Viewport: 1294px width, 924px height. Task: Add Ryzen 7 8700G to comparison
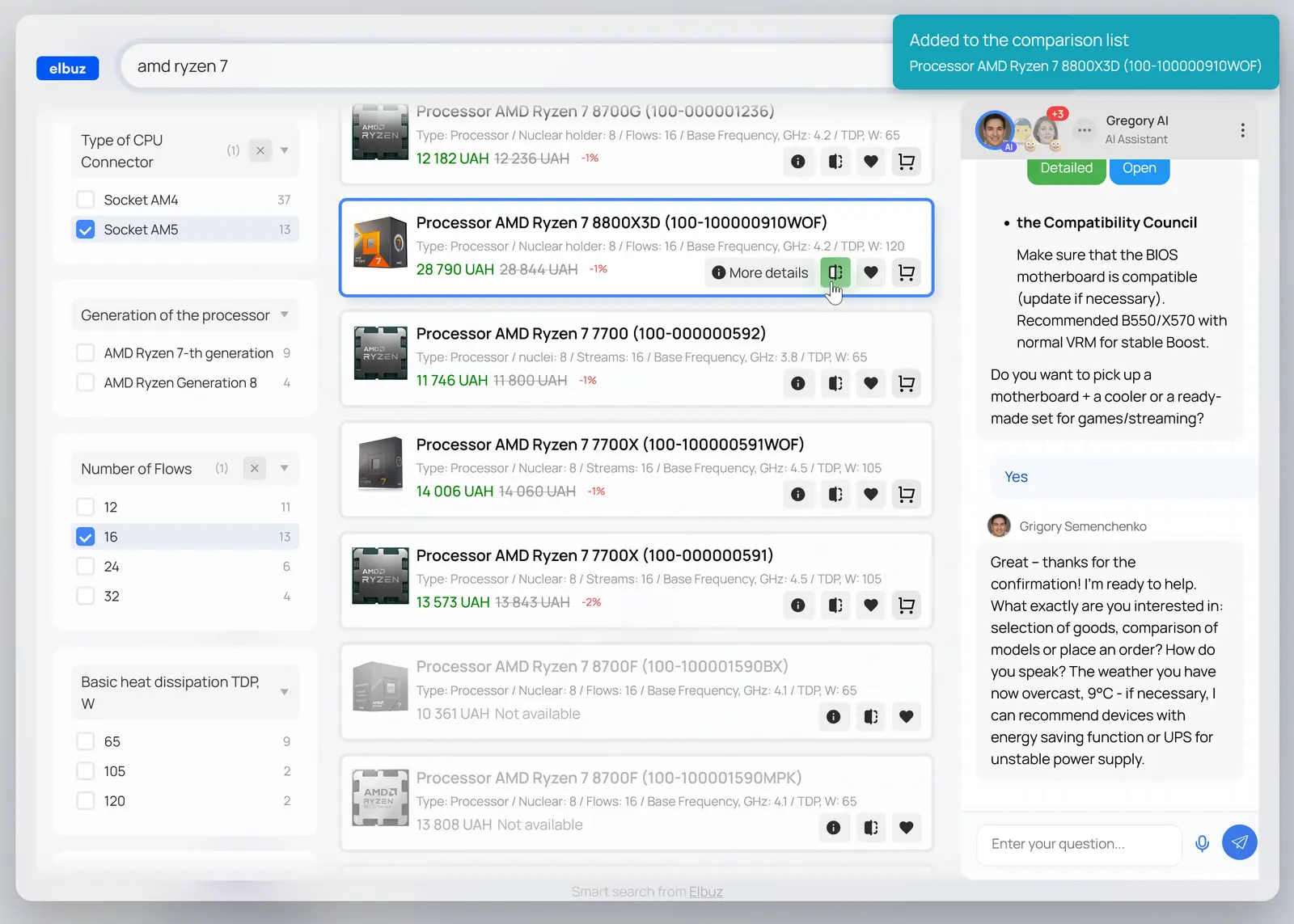click(835, 162)
